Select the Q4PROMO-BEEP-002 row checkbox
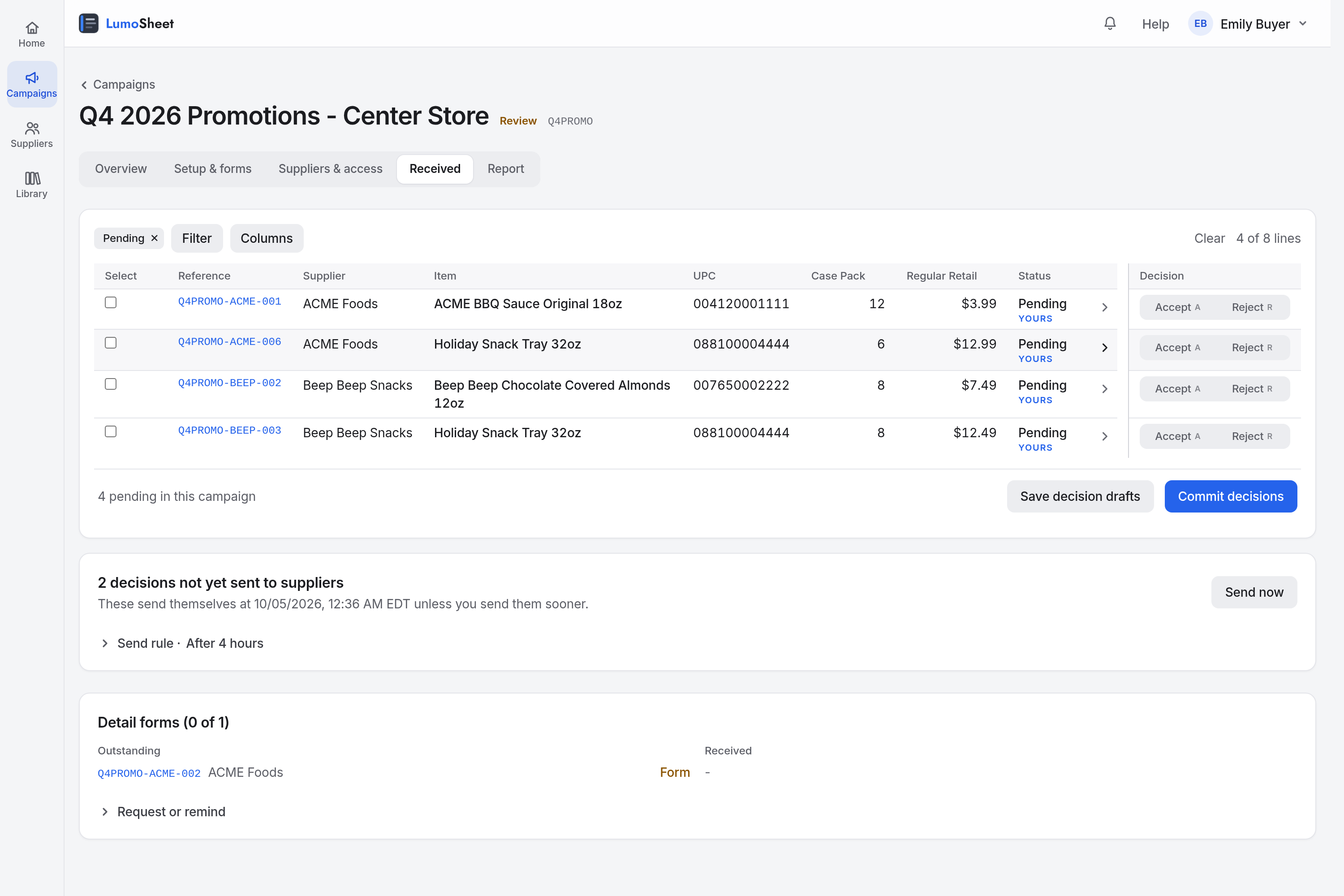The image size is (1344, 896). [111, 384]
